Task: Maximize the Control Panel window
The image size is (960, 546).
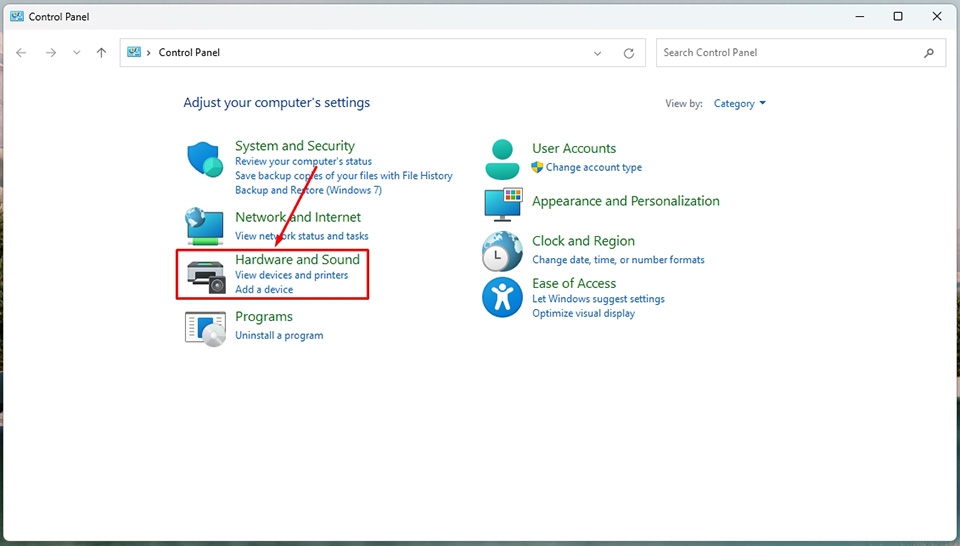Action: 898,17
